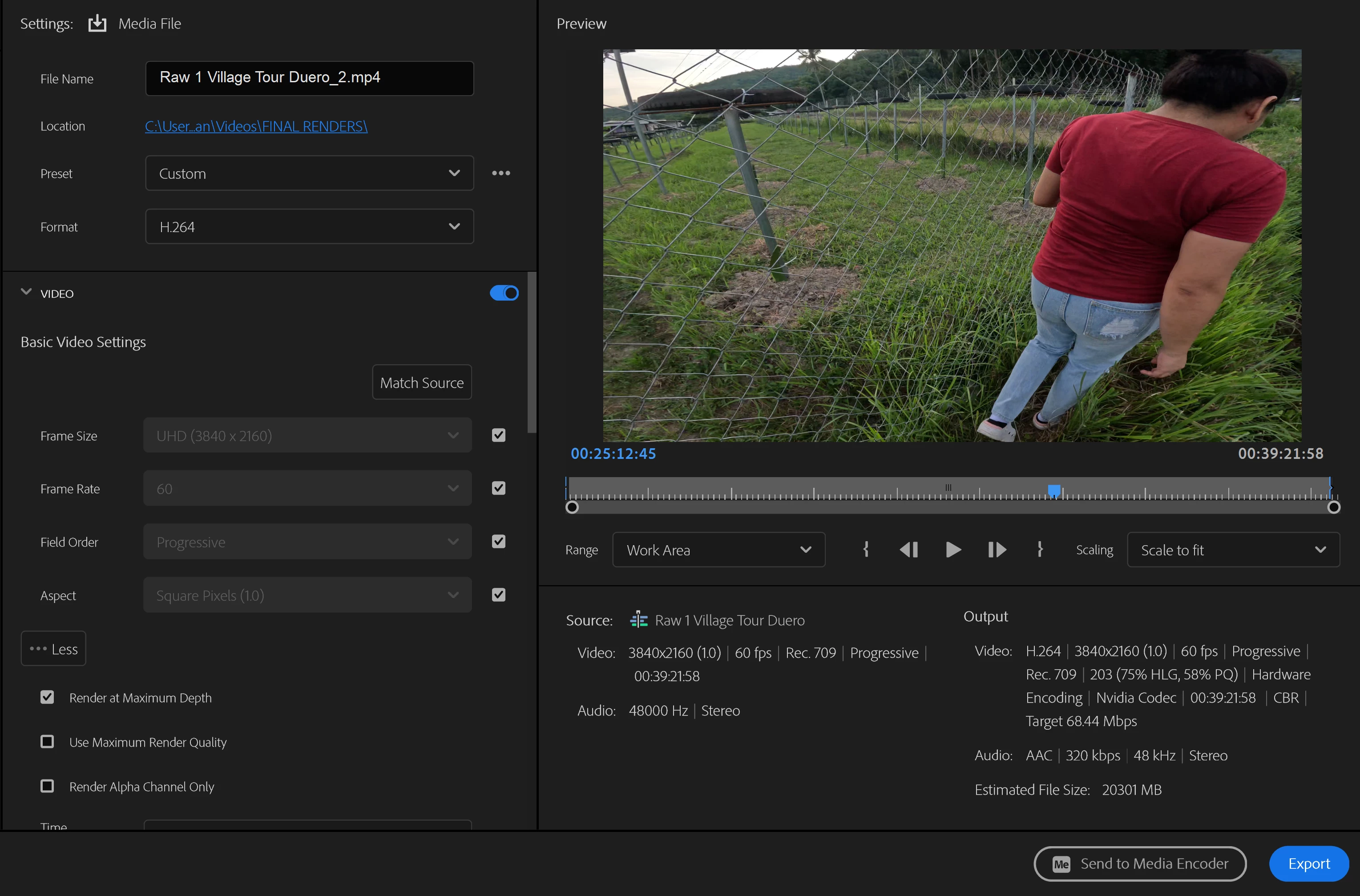
Task: Open the Format dropdown showing H.264
Action: [309, 227]
